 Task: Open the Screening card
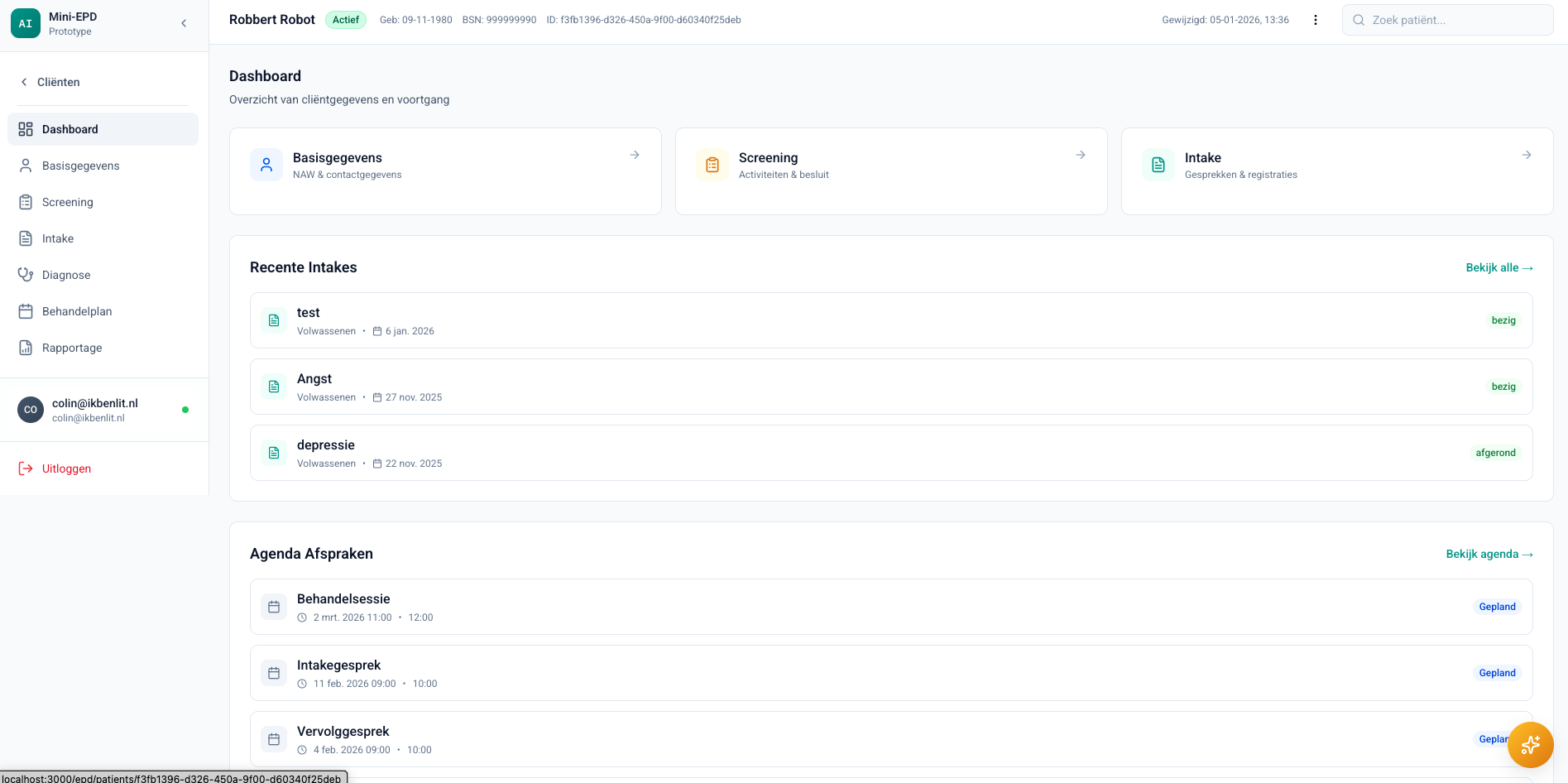[891, 171]
